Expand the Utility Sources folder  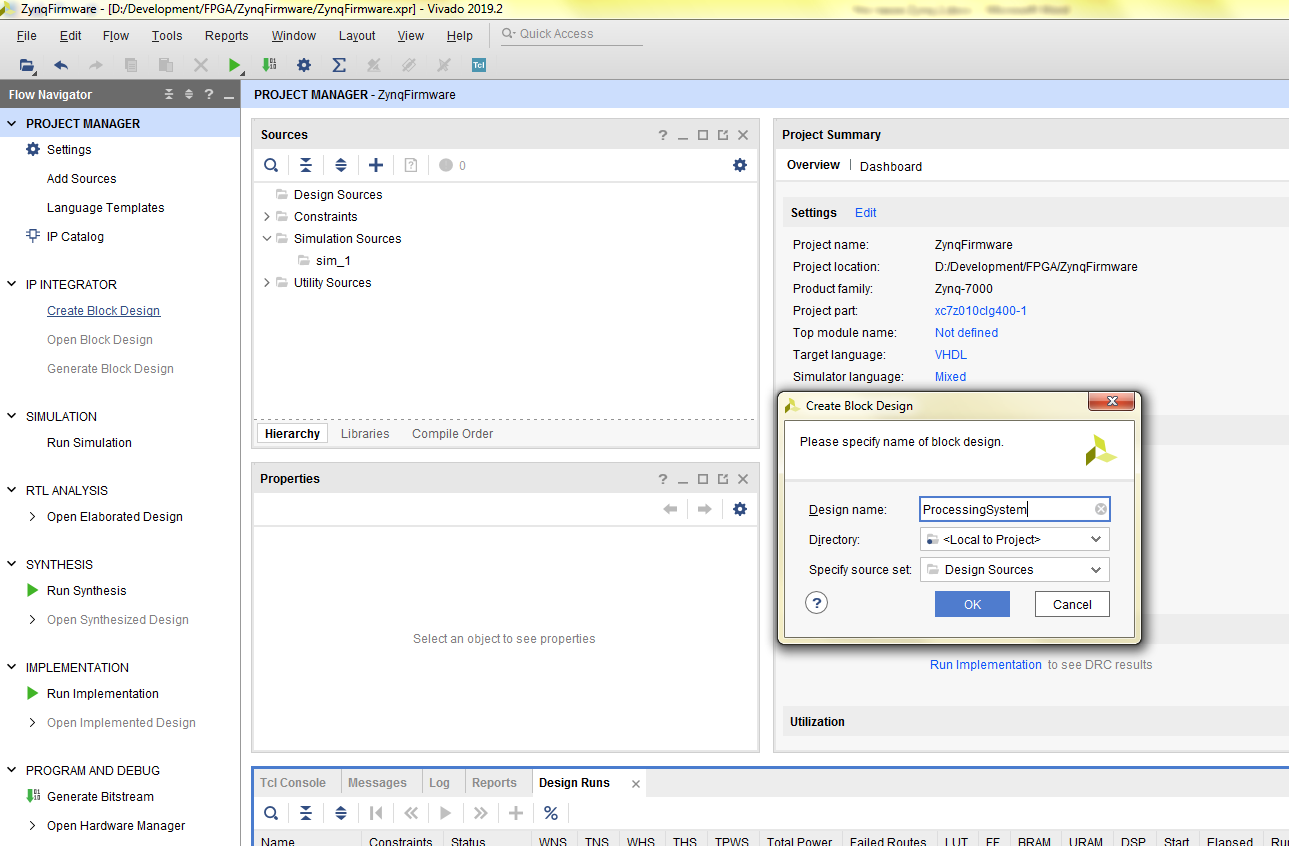click(267, 283)
